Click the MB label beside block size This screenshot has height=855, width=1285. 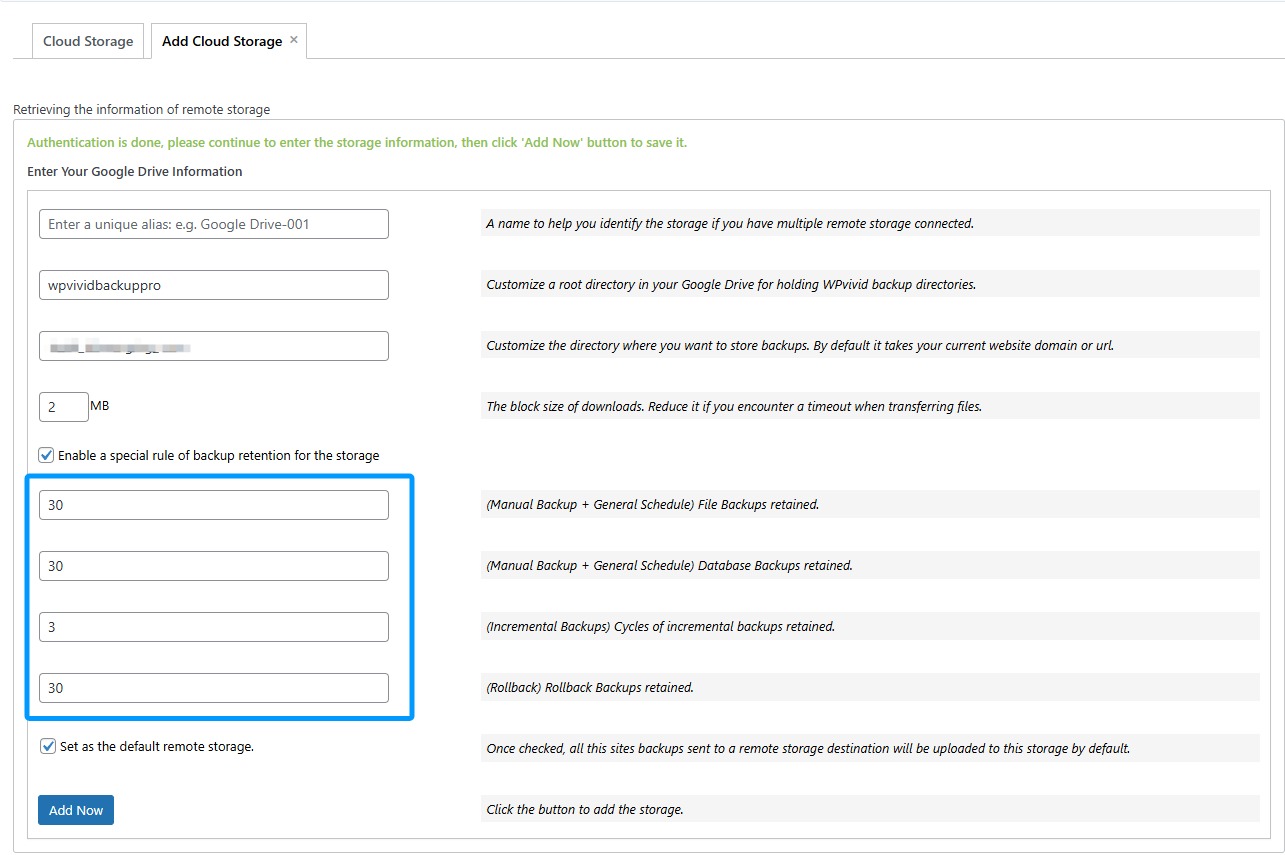point(102,406)
